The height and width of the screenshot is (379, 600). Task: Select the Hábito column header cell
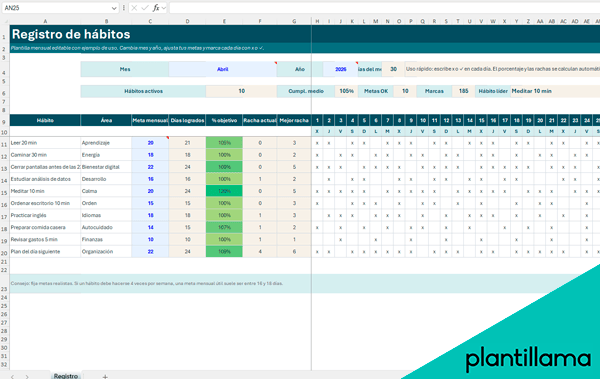(45, 120)
